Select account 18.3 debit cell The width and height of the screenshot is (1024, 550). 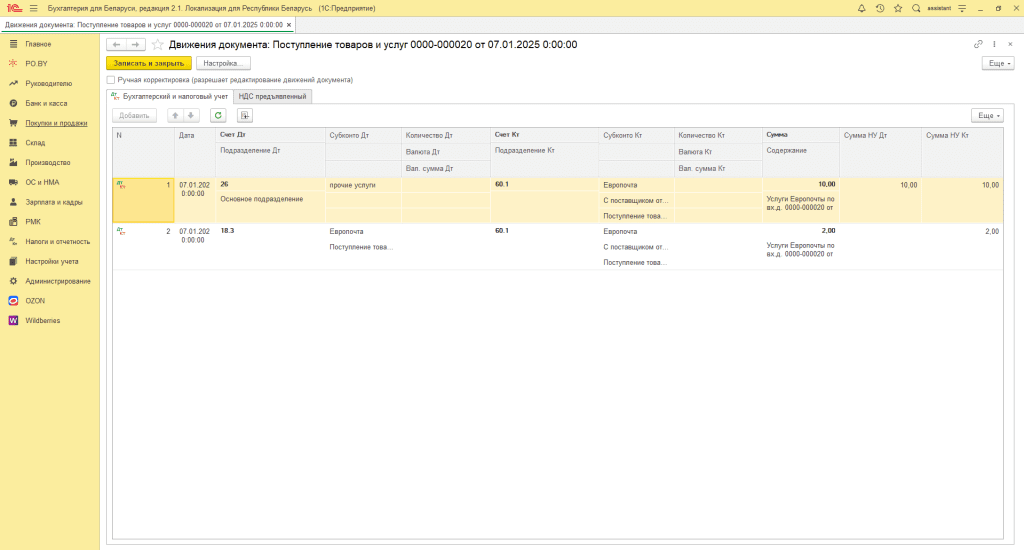pyautogui.click(x=270, y=231)
